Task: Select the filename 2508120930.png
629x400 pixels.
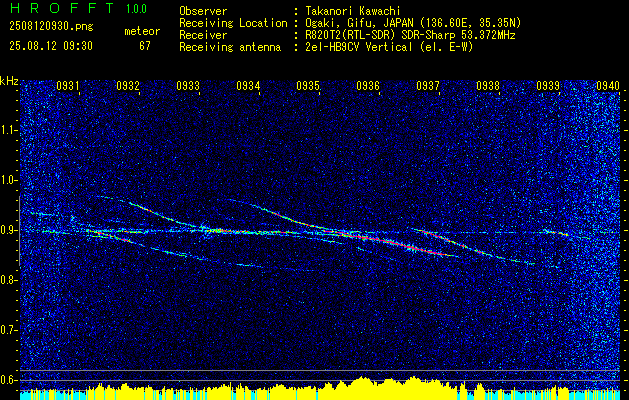Action: [x=51, y=27]
